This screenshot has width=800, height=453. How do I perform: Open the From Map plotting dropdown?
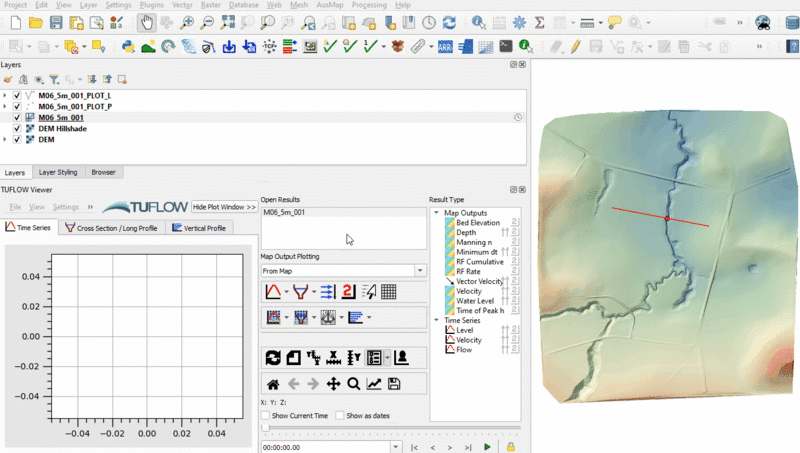(420, 271)
